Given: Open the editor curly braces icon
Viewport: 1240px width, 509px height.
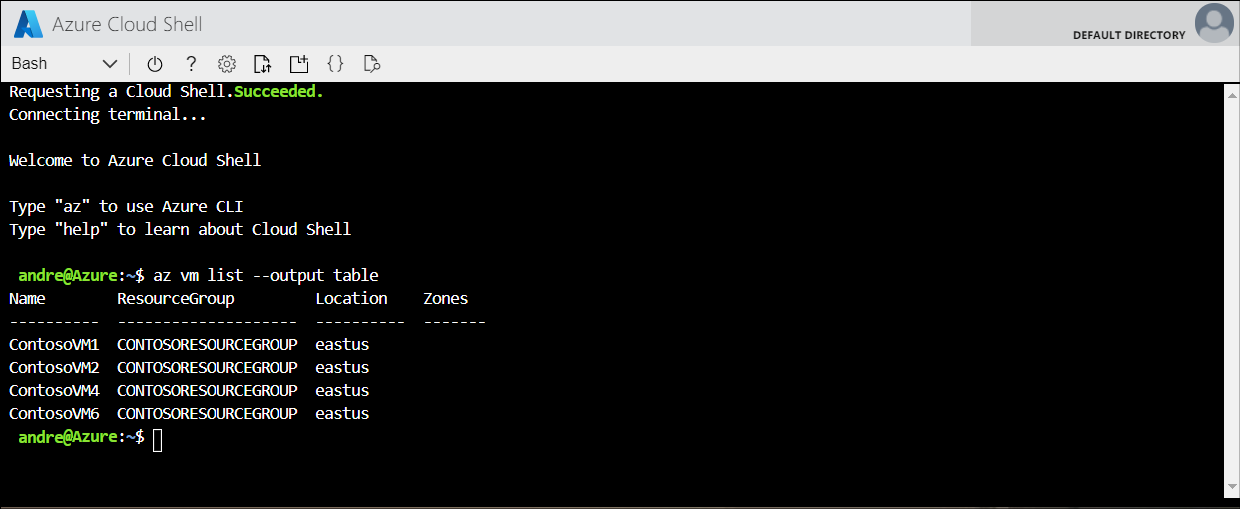Looking at the screenshot, I should pyautogui.click(x=335, y=64).
